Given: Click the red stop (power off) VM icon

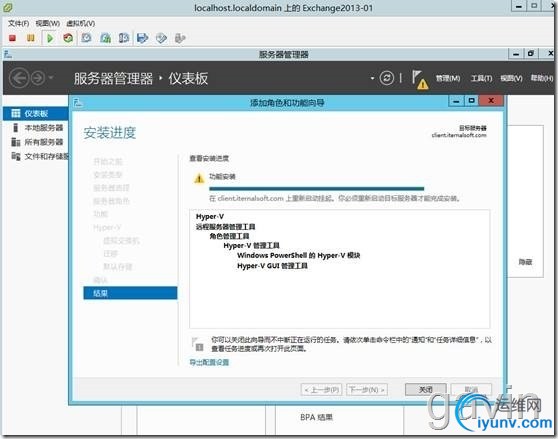Looking at the screenshot, I should click(12, 38).
